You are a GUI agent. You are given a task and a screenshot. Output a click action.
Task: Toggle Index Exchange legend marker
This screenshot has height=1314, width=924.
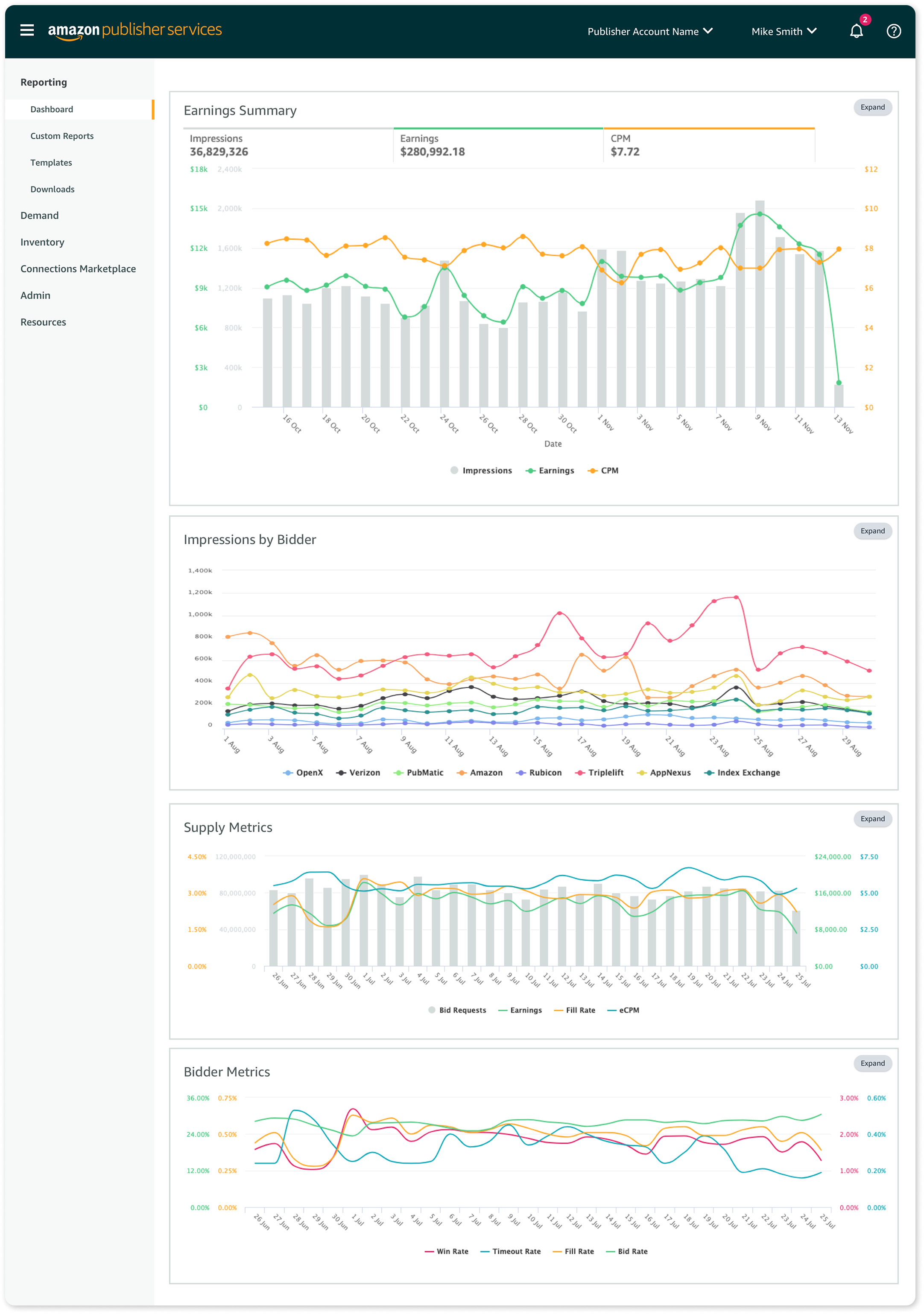pos(709,773)
